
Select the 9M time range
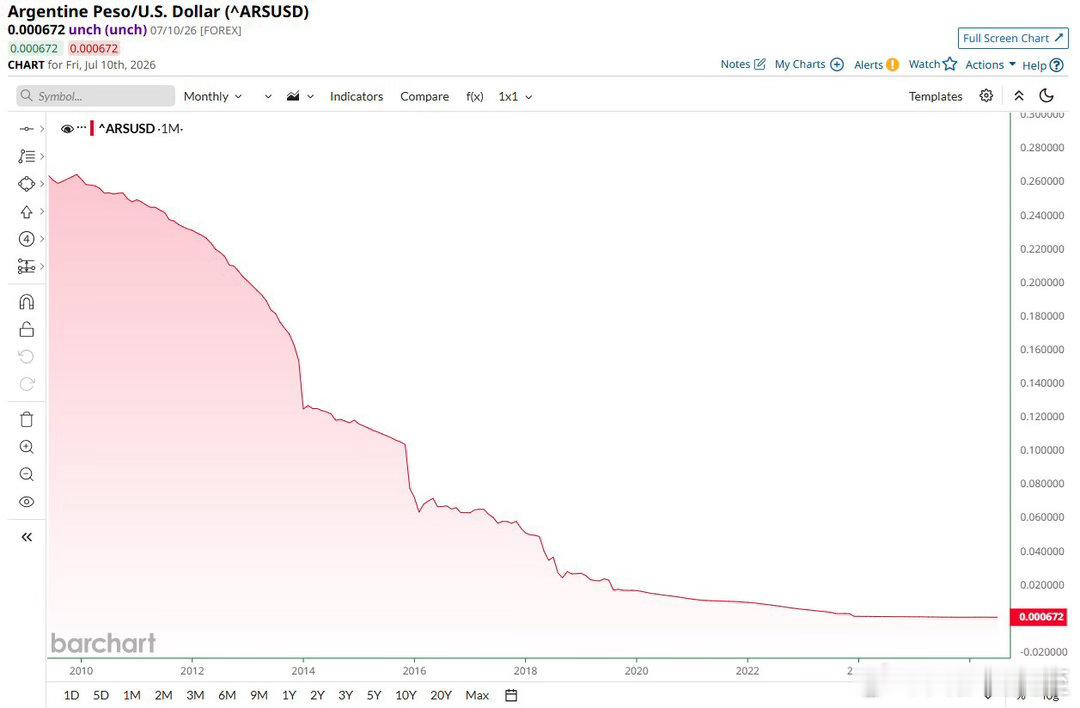[x=258, y=696]
